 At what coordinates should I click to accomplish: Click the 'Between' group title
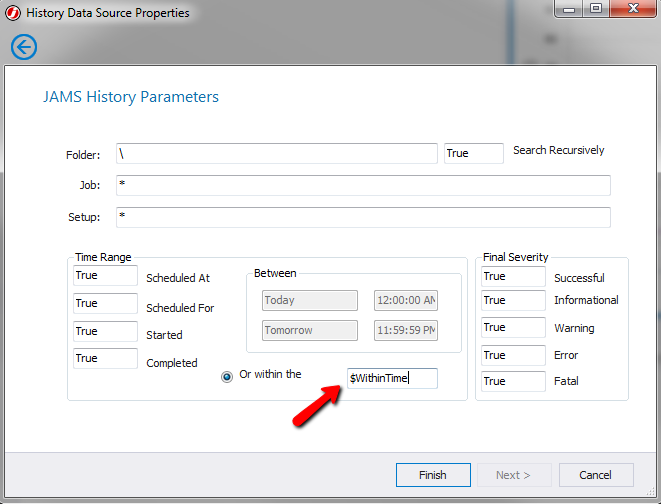(x=275, y=273)
